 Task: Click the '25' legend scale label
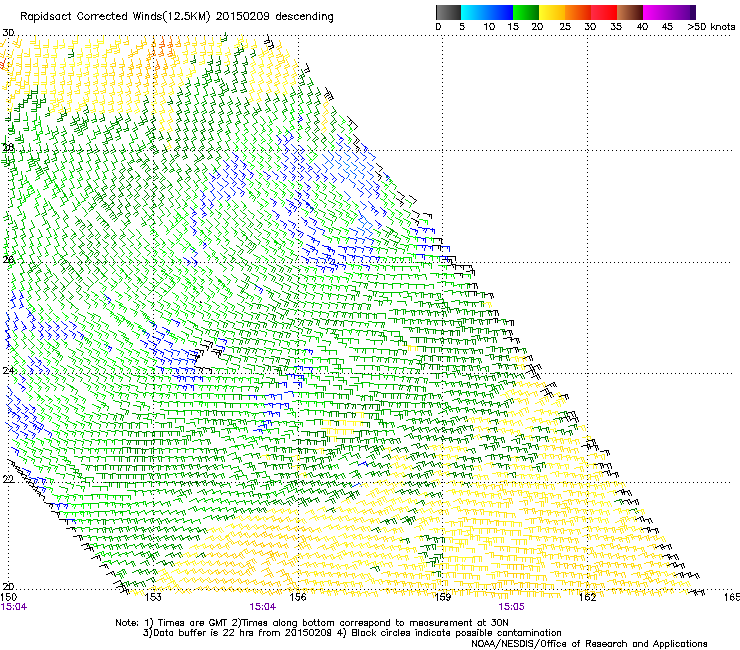coord(565,27)
